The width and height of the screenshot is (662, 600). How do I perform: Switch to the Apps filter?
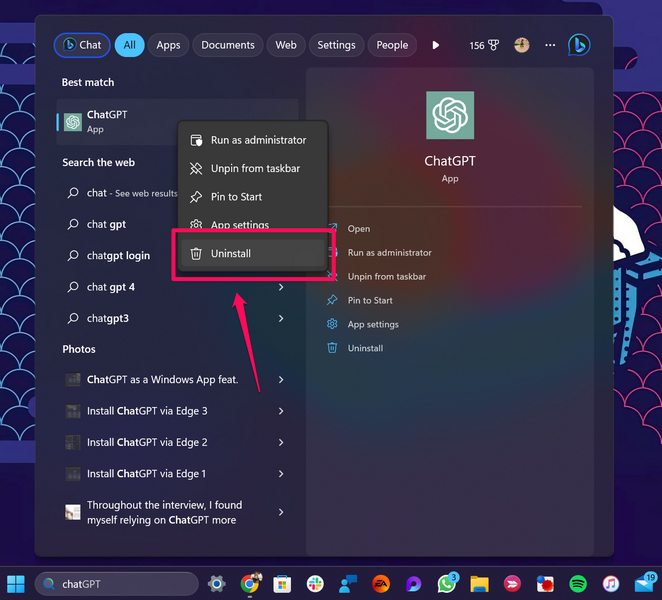168,45
